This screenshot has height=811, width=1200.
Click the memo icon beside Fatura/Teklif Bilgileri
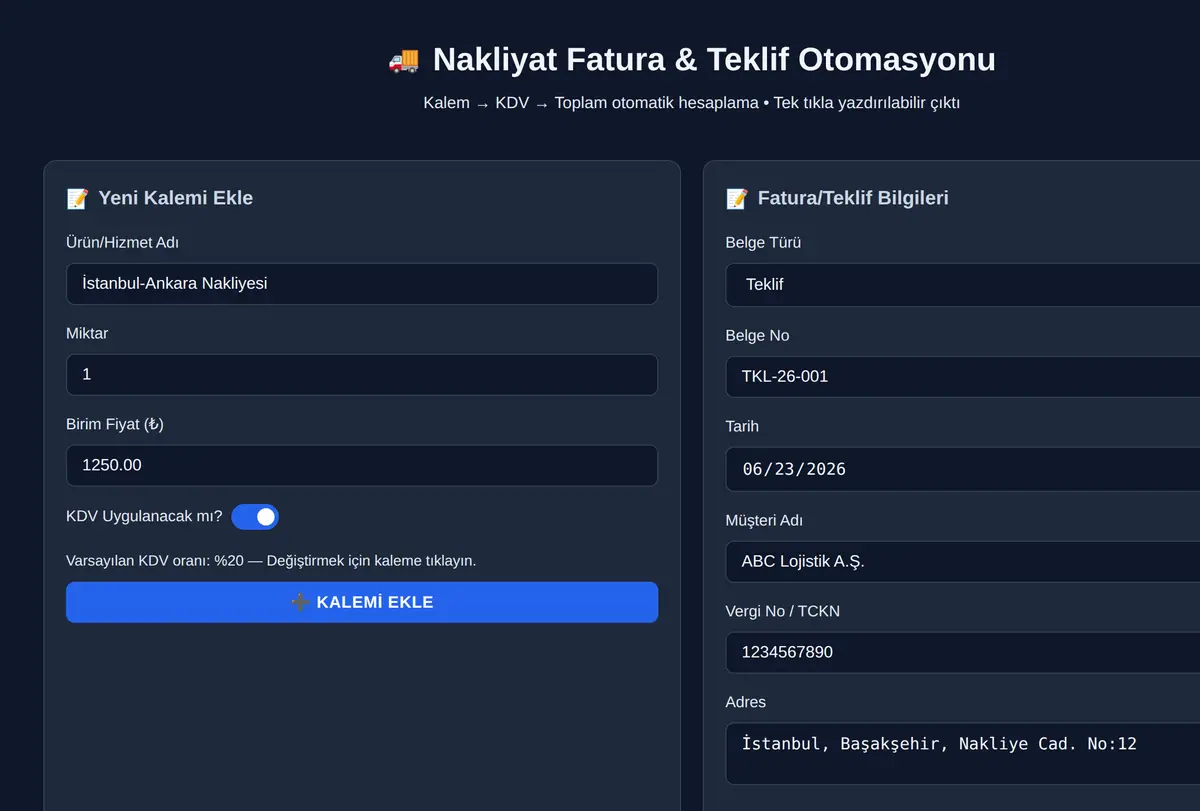coord(737,198)
